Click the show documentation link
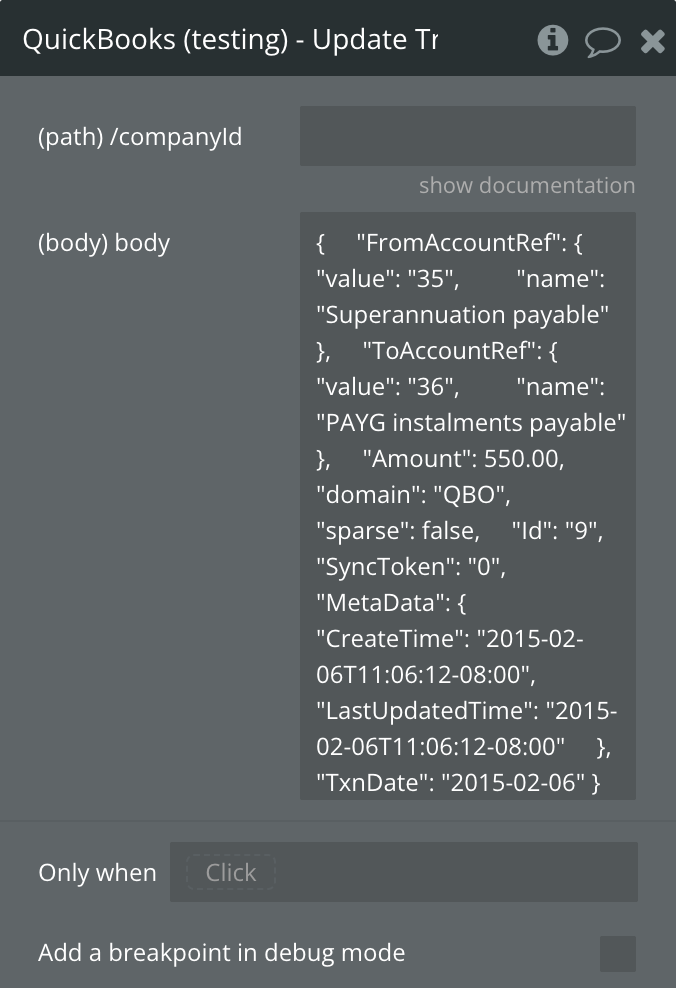676x988 pixels. tap(526, 186)
